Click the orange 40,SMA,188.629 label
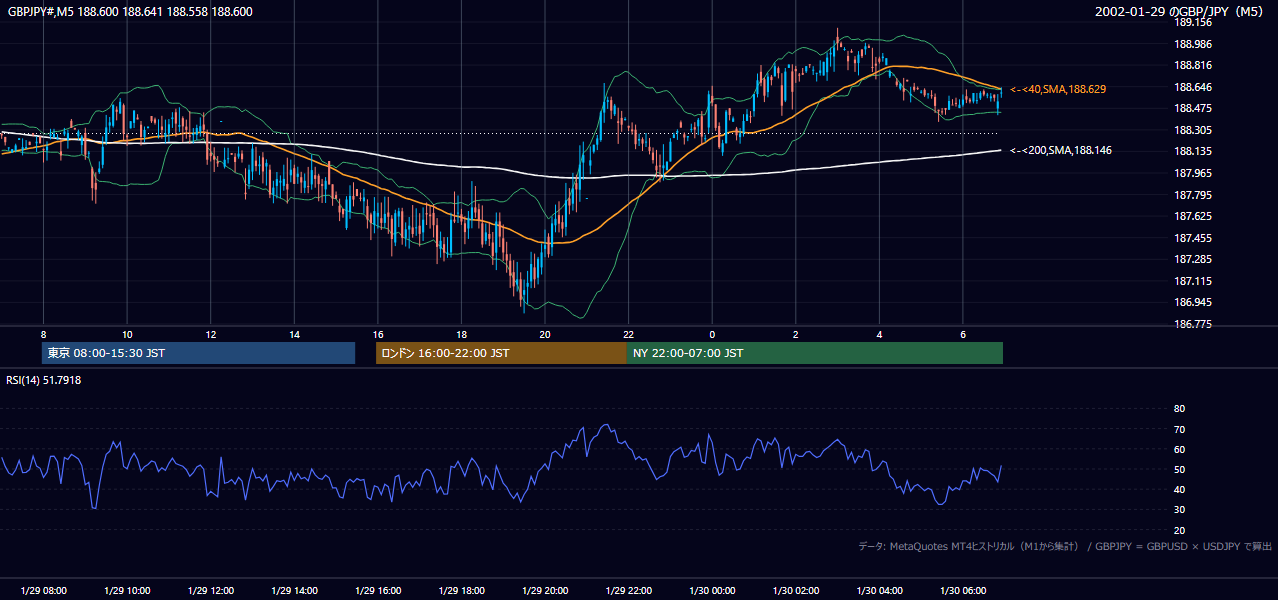This screenshot has width=1278, height=600. (1058, 90)
